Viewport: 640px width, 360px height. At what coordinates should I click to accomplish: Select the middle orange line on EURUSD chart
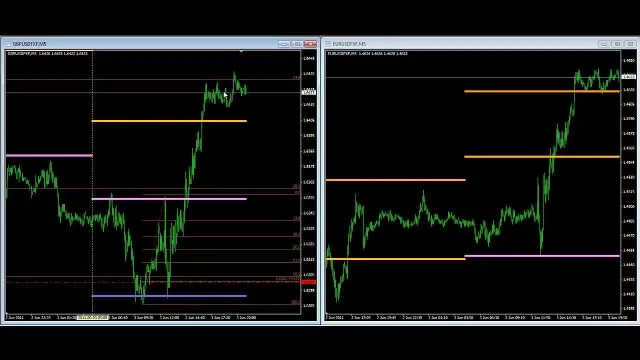[x=542, y=156]
